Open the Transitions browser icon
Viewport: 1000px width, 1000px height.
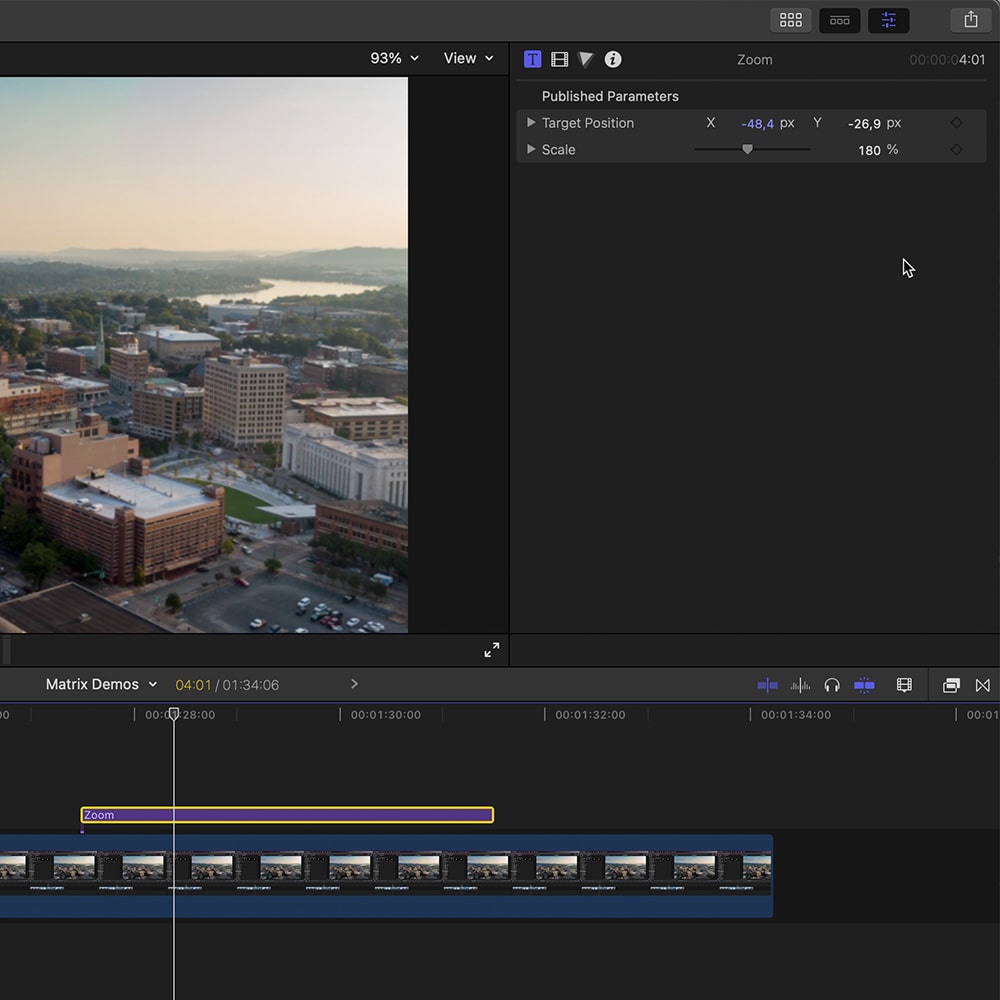[982, 685]
